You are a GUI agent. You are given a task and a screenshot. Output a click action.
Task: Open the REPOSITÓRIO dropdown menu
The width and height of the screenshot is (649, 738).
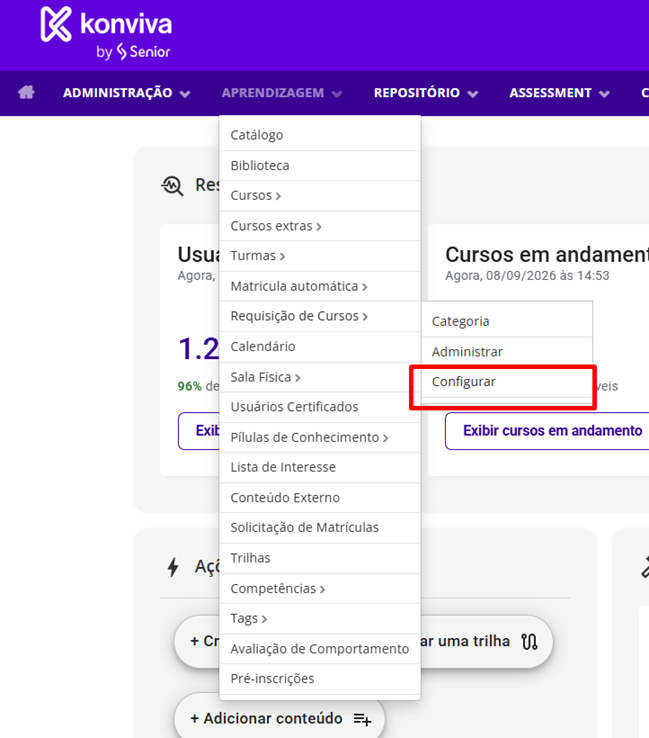(x=425, y=93)
